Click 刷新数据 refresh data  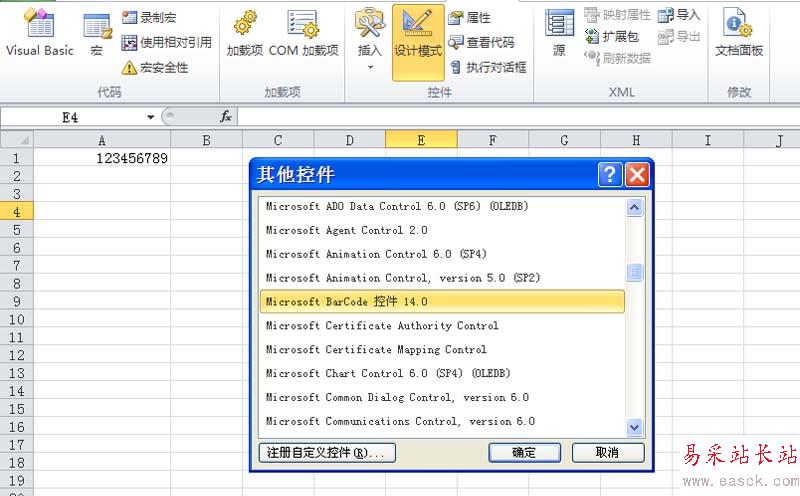pyautogui.click(x=617, y=58)
